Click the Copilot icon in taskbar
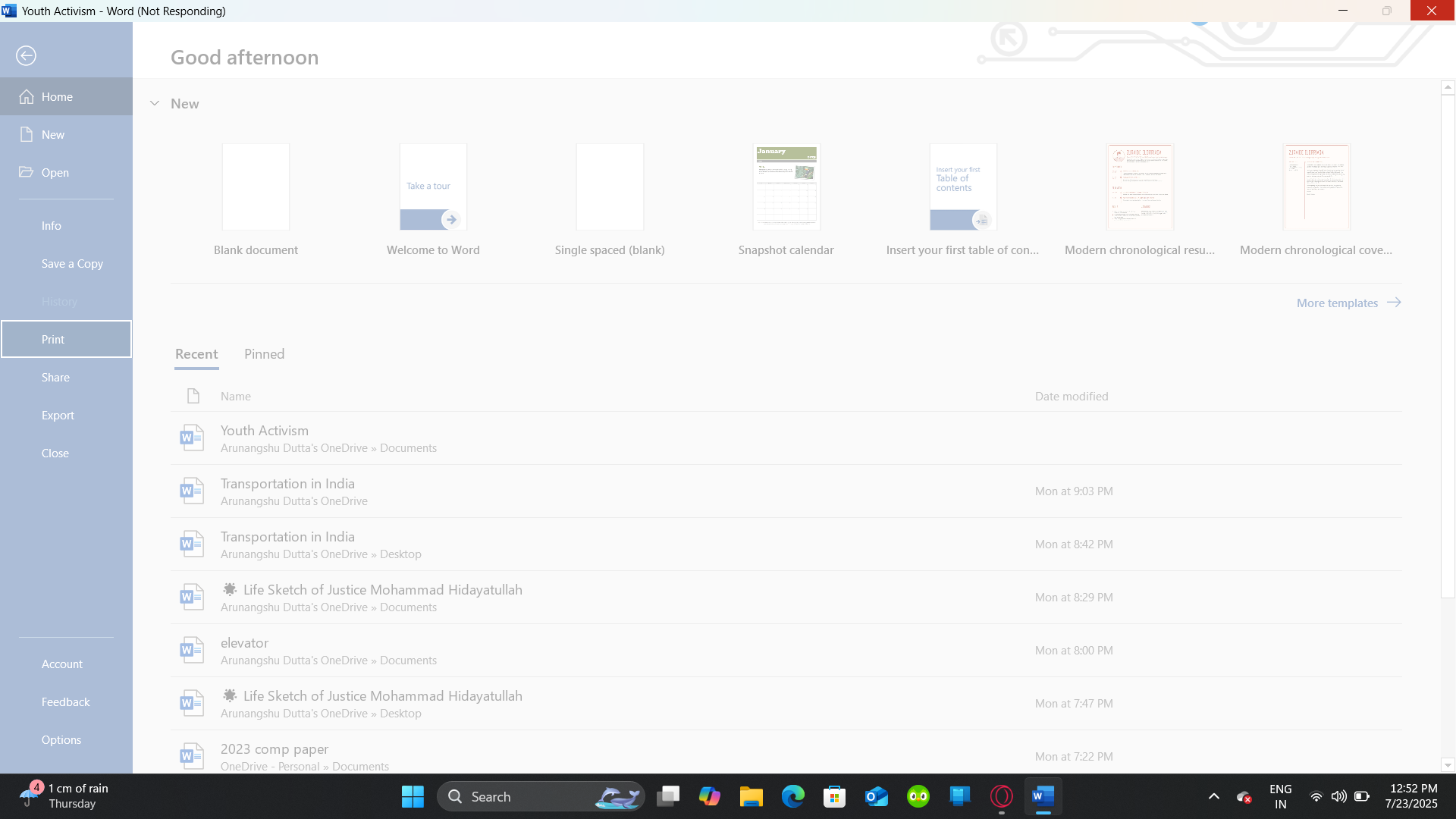 coord(709,796)
